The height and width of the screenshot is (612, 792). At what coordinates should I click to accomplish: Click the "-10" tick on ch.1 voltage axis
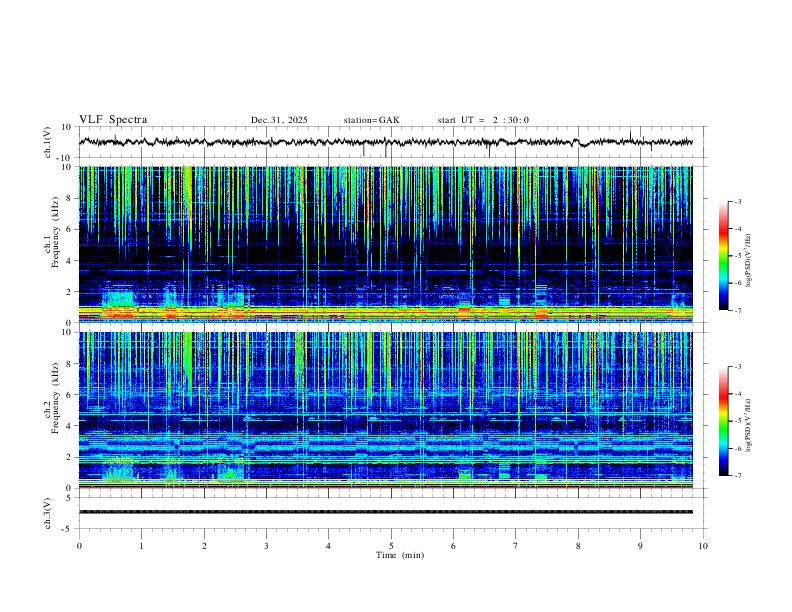(66, 158)
